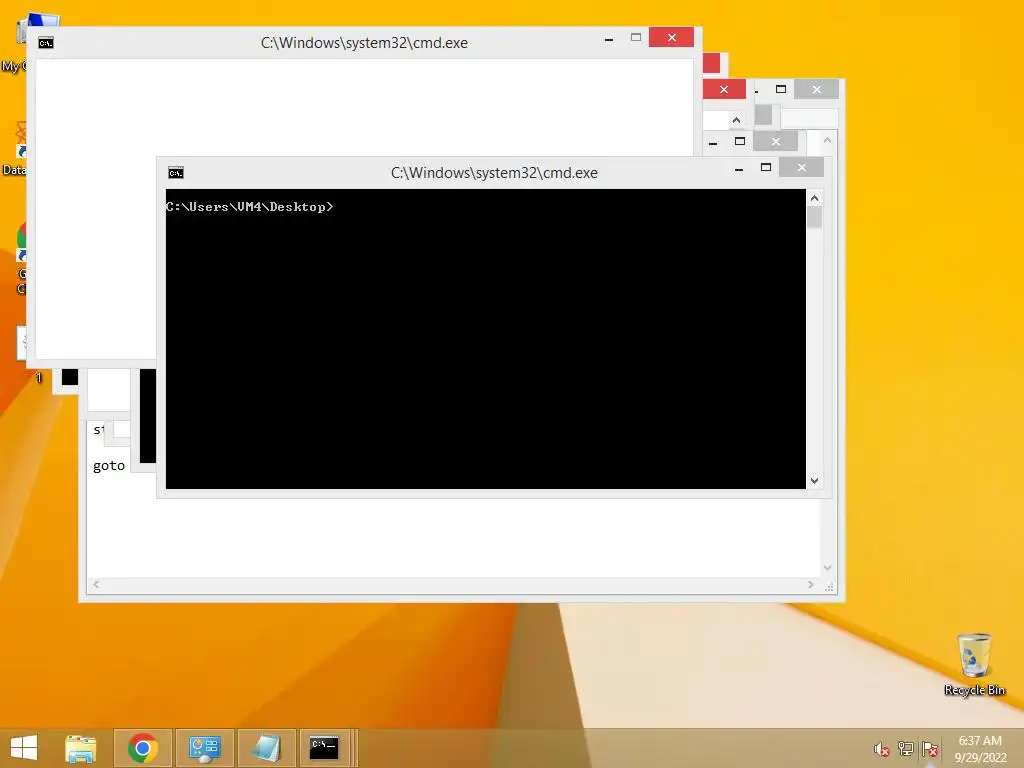The height and width of the screenshot is (768, 1024).
Task: Click scroll-up arrow in front cmd window
Action: click(814, 198)
